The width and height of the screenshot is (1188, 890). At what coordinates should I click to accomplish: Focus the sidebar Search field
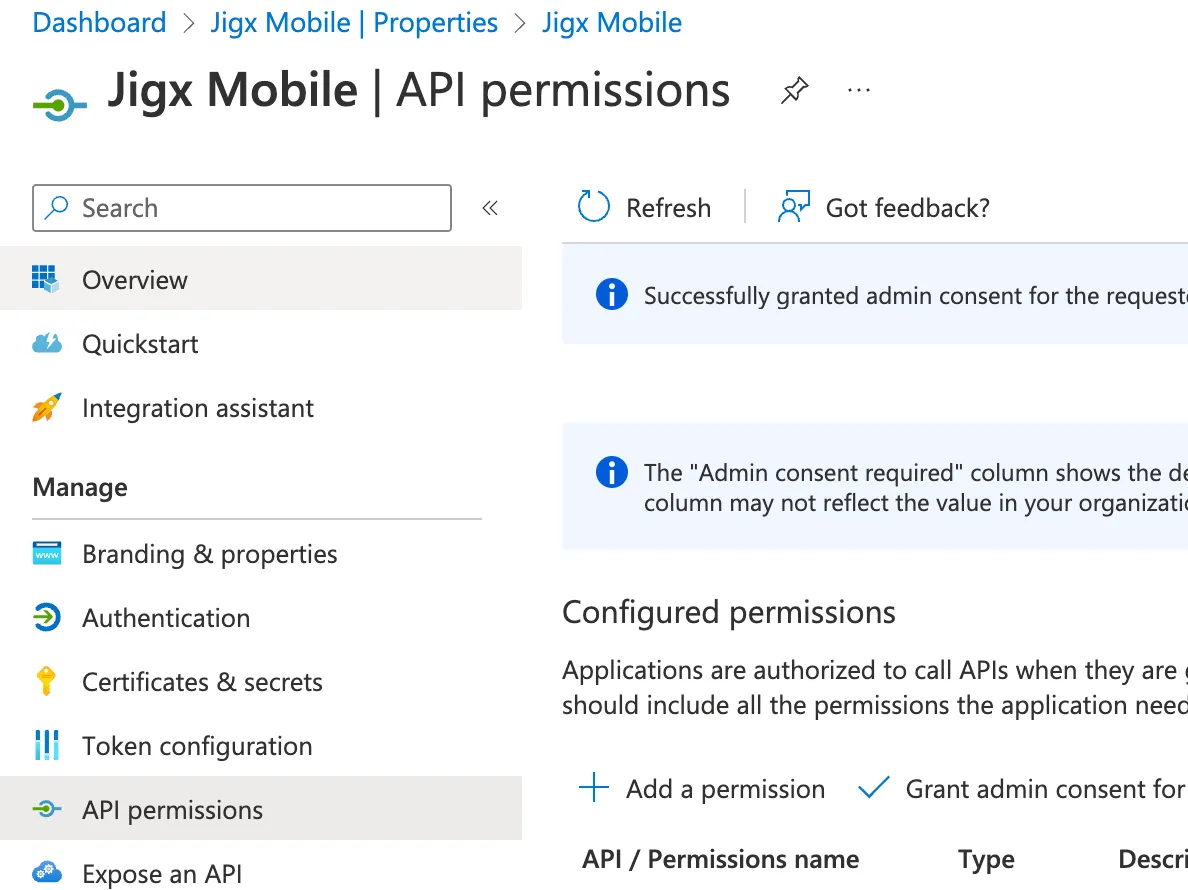pyautogui.click(x=242, y=208)
